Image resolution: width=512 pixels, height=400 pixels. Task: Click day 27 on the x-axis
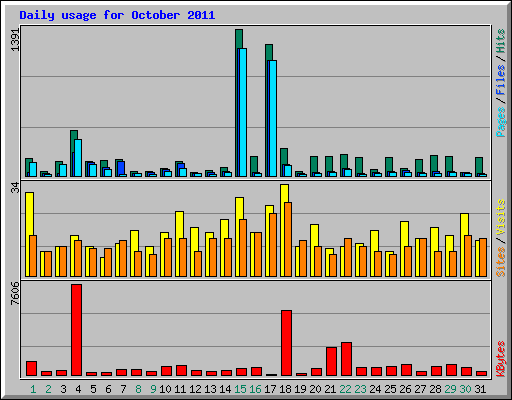pyautogui.click(x=420, y=389)
